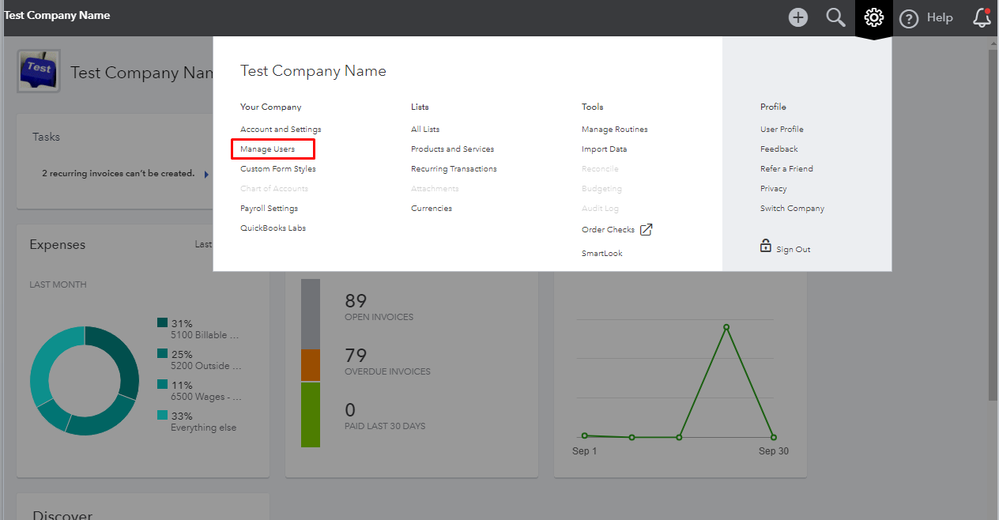Viewport: 999px width, 520px height.
Task: Select Account and Settings
Action: click(x=280, y=129)
